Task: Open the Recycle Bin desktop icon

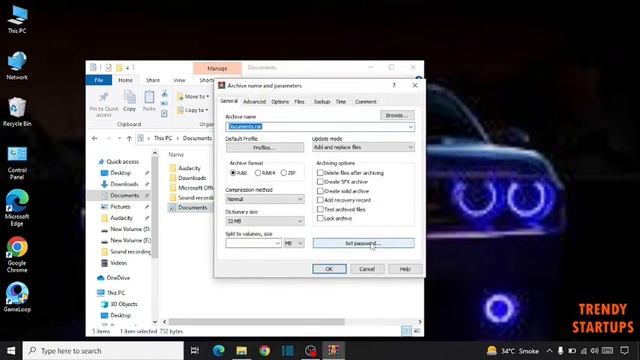Action: 17,112
